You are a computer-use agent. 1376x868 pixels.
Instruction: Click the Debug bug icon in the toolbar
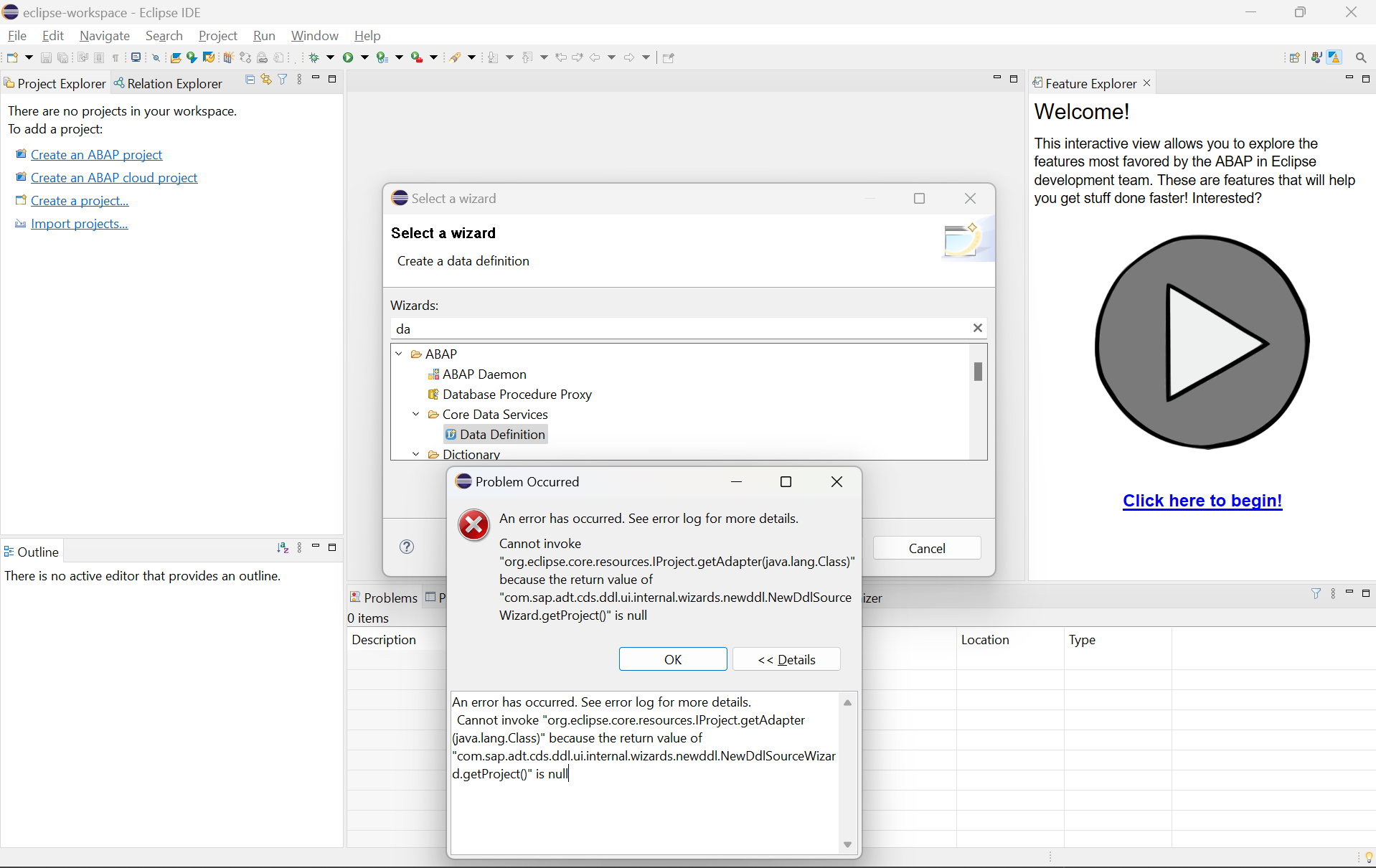click(x=314, y=57)
